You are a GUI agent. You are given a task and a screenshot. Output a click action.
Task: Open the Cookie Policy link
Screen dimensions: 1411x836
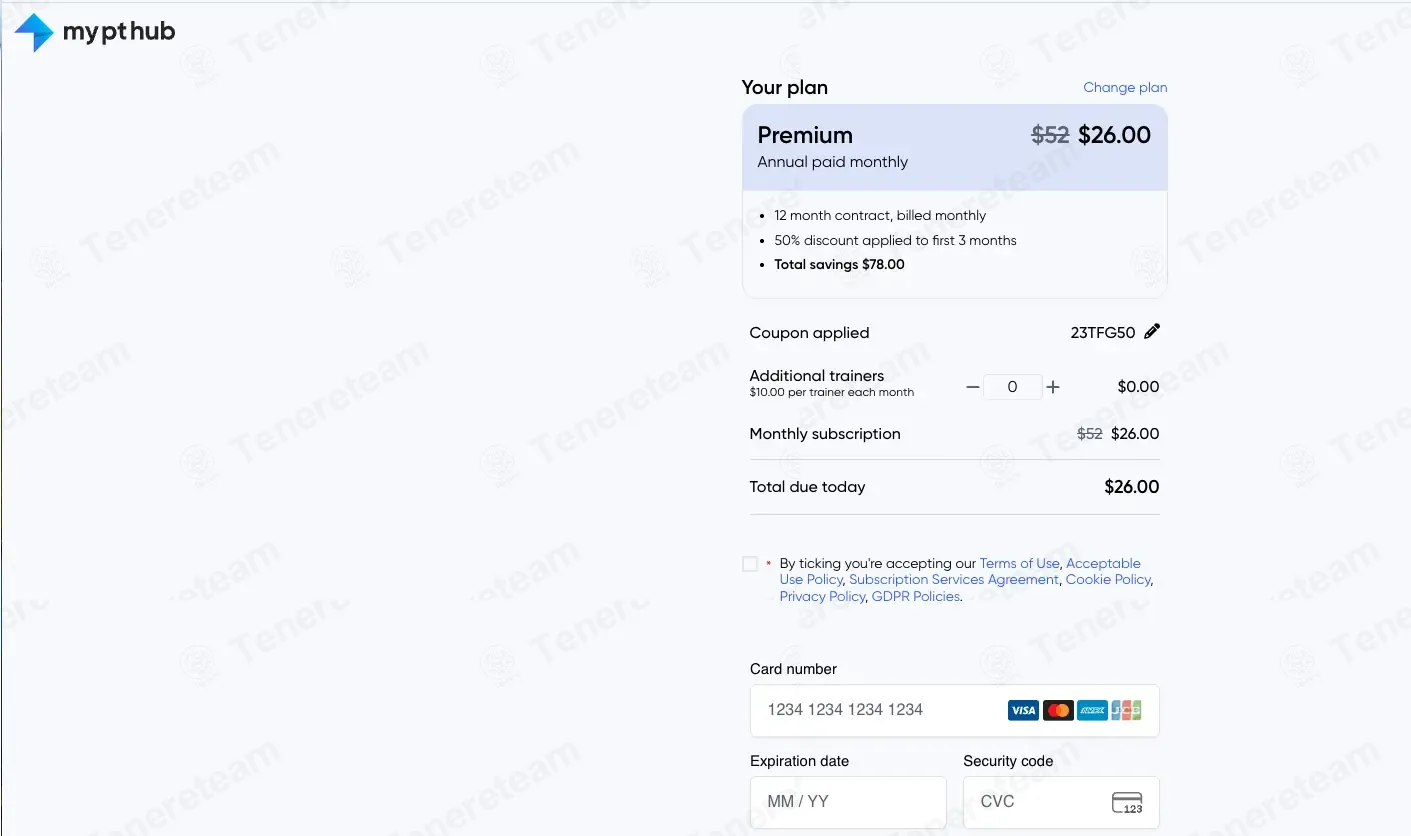click(1108, 579)
